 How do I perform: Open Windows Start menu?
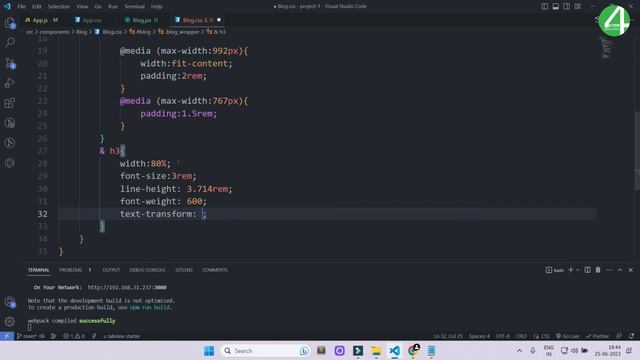pos(209,351)
